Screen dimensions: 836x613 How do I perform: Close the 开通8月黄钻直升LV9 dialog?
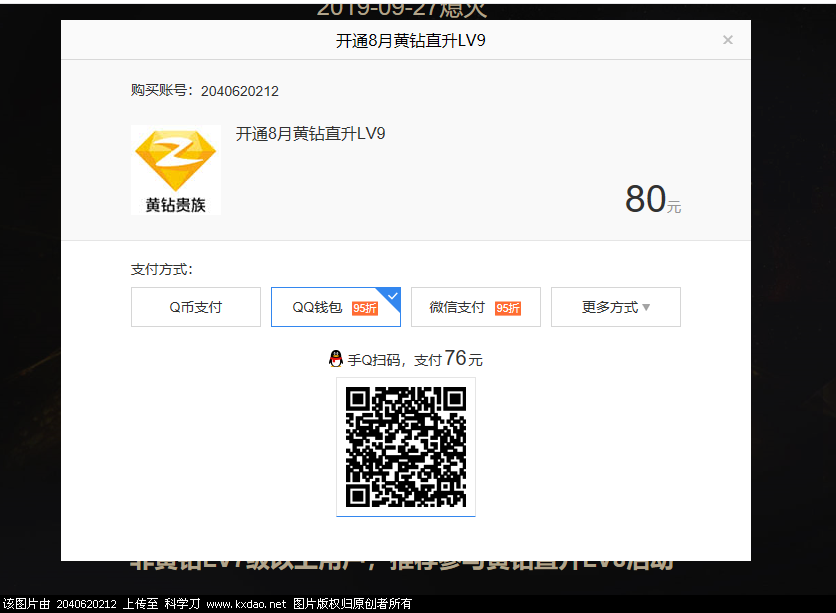727,40
